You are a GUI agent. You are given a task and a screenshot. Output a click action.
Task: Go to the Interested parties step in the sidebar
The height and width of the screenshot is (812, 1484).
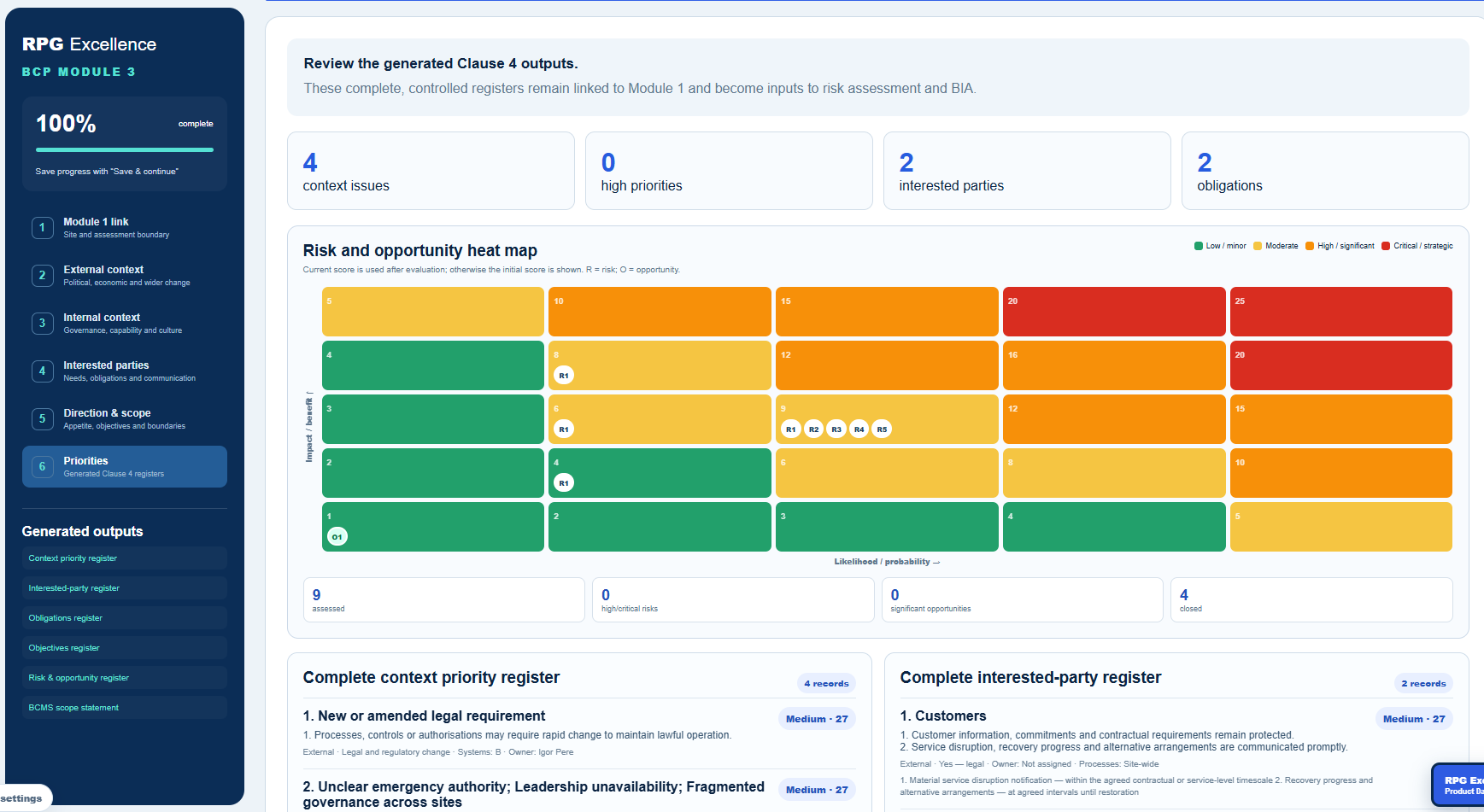click(x=125, y=371)
